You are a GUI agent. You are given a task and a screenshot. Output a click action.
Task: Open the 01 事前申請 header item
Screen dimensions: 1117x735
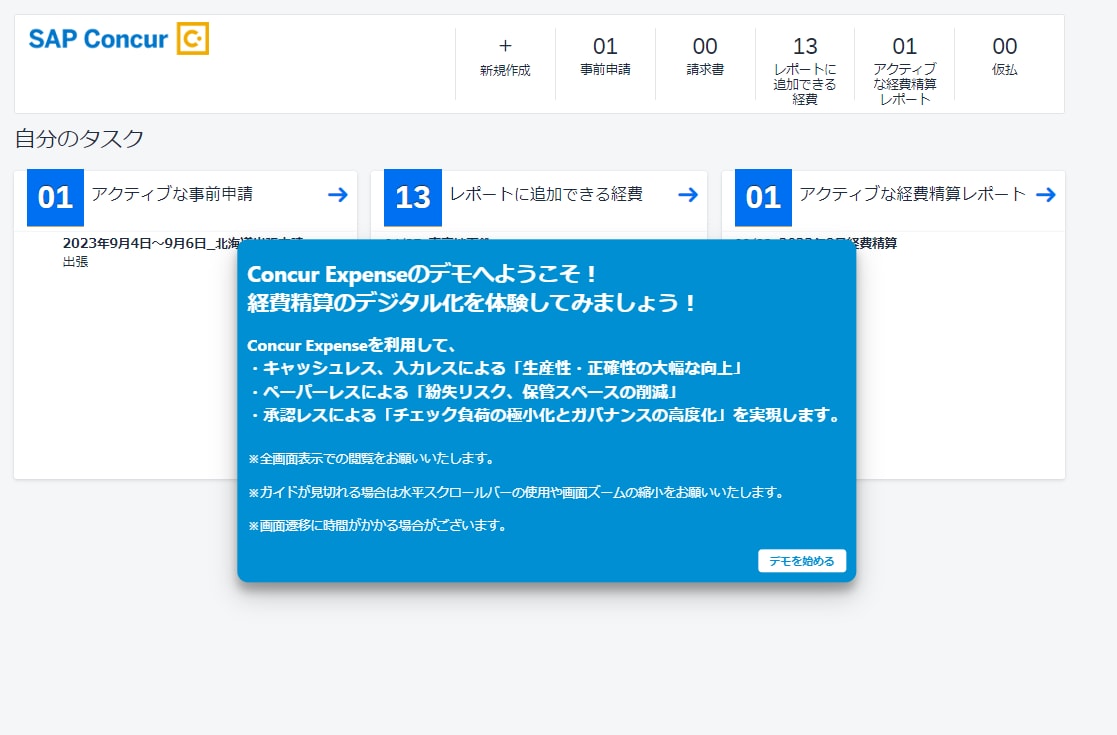point(605,56)
